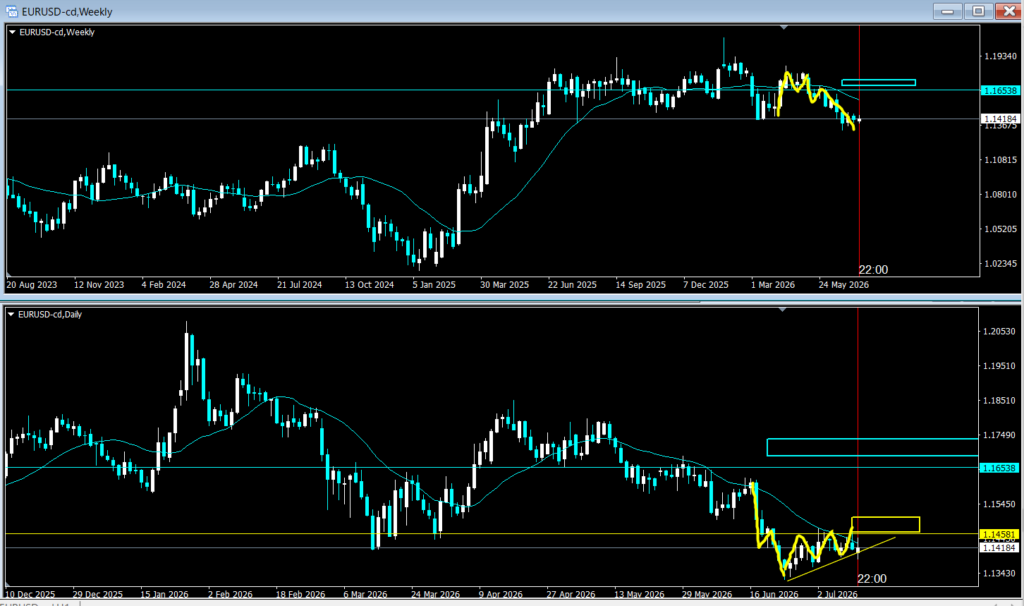This screenshot has height=606, width=1024.
Task: Click the 2 Feb 2026 date on the daily time axis
Action: [231, 594]
